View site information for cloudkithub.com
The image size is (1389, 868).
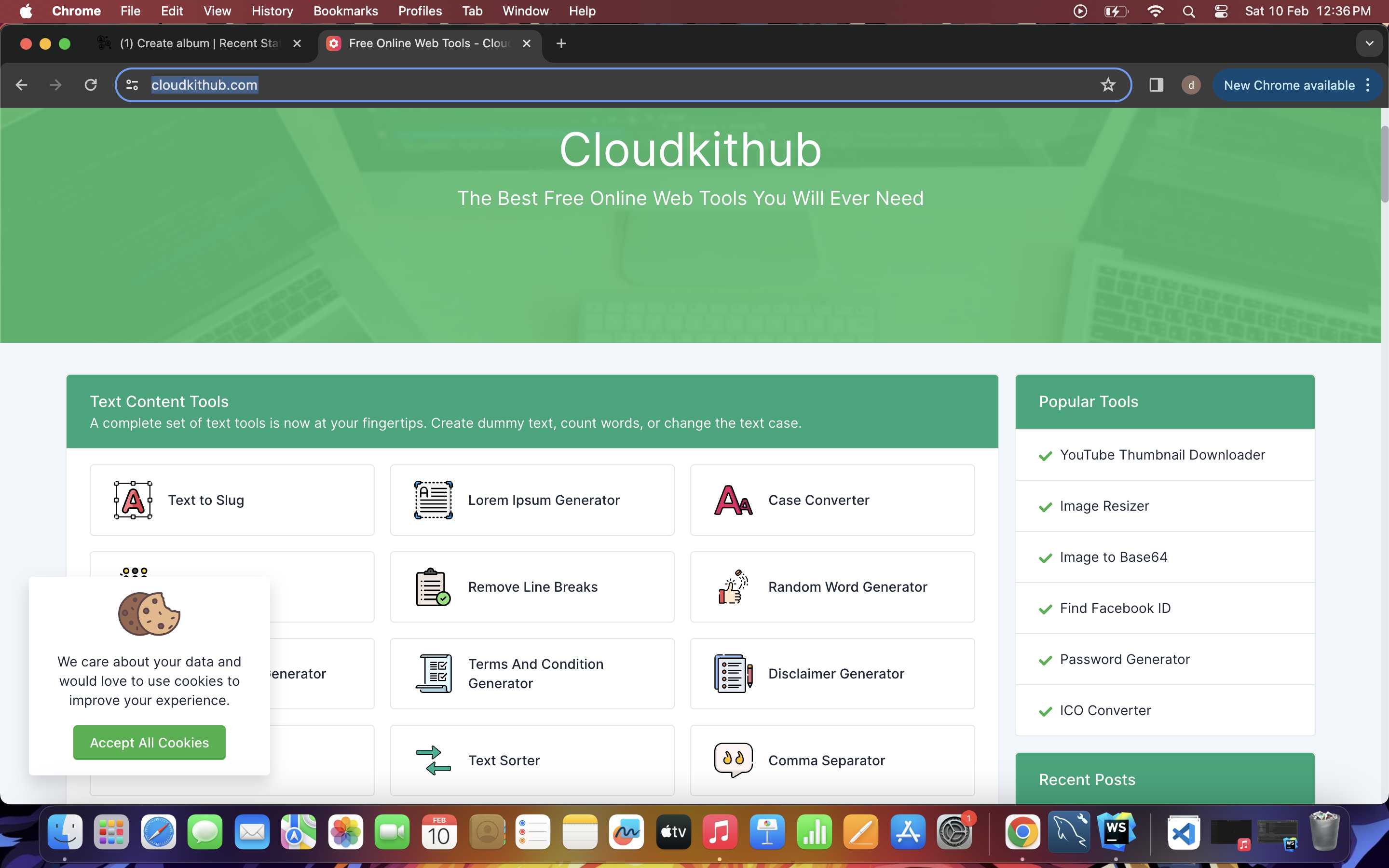[x=132, y=85]
